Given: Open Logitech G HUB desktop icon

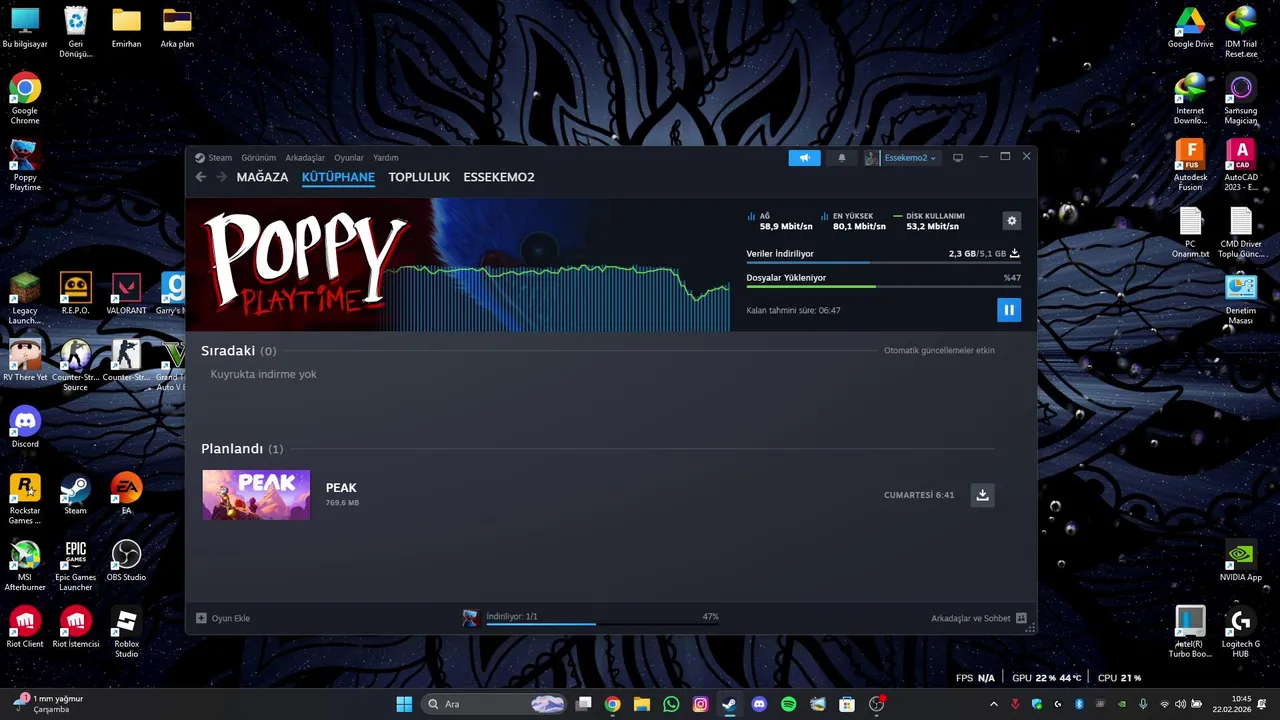Looking at the screenshot, I should (x=1241, y=632).
